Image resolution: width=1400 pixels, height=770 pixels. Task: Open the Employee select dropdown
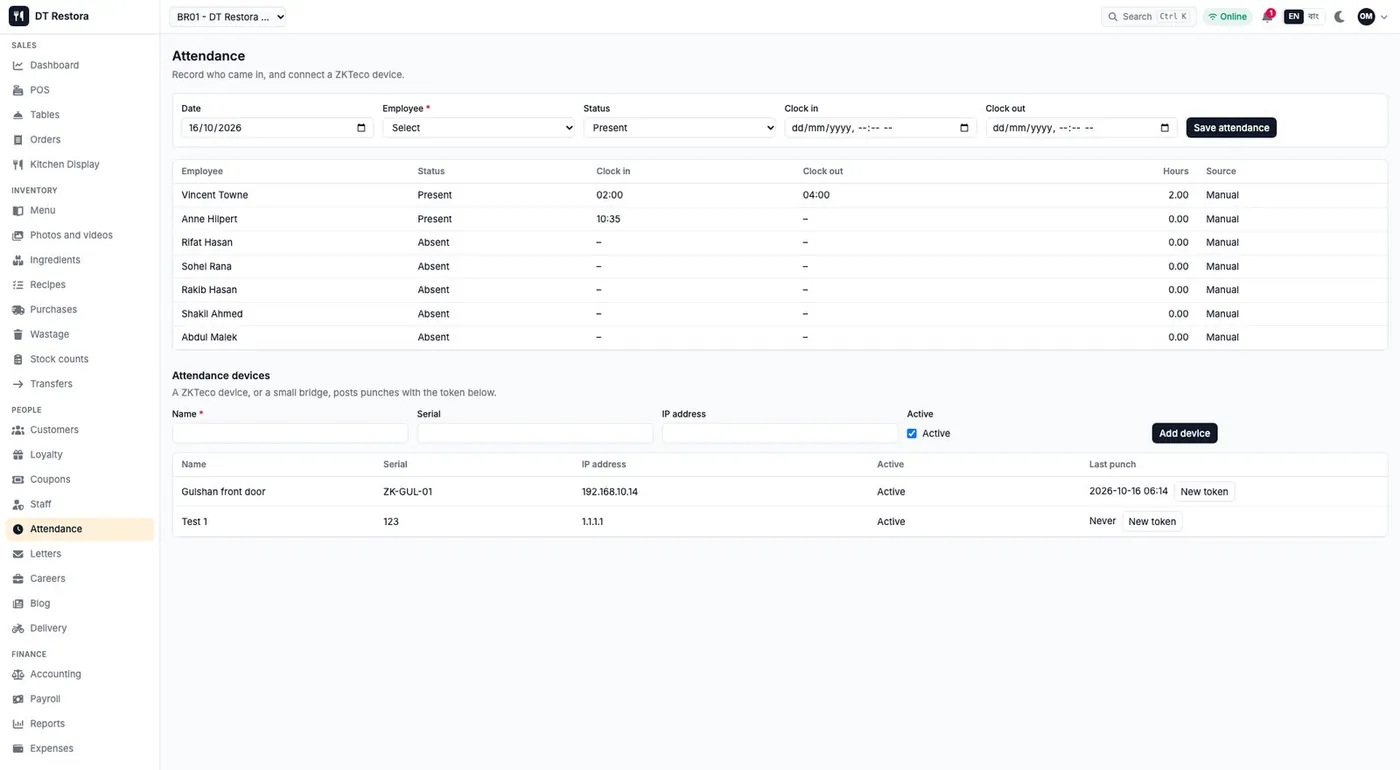point(479,128)
